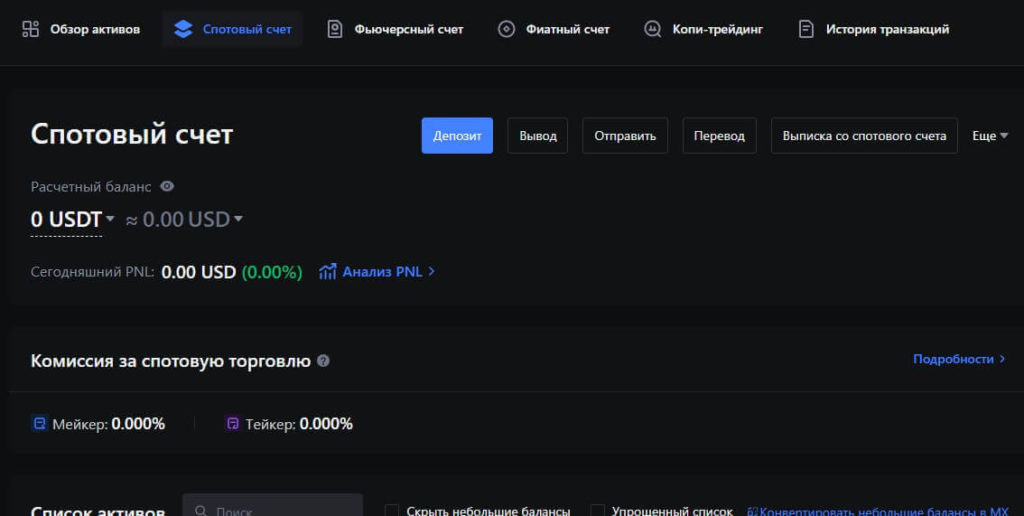Toggle balance visibility eye icon
This screenshot has height=516, width=1024.
coord(167,186)
